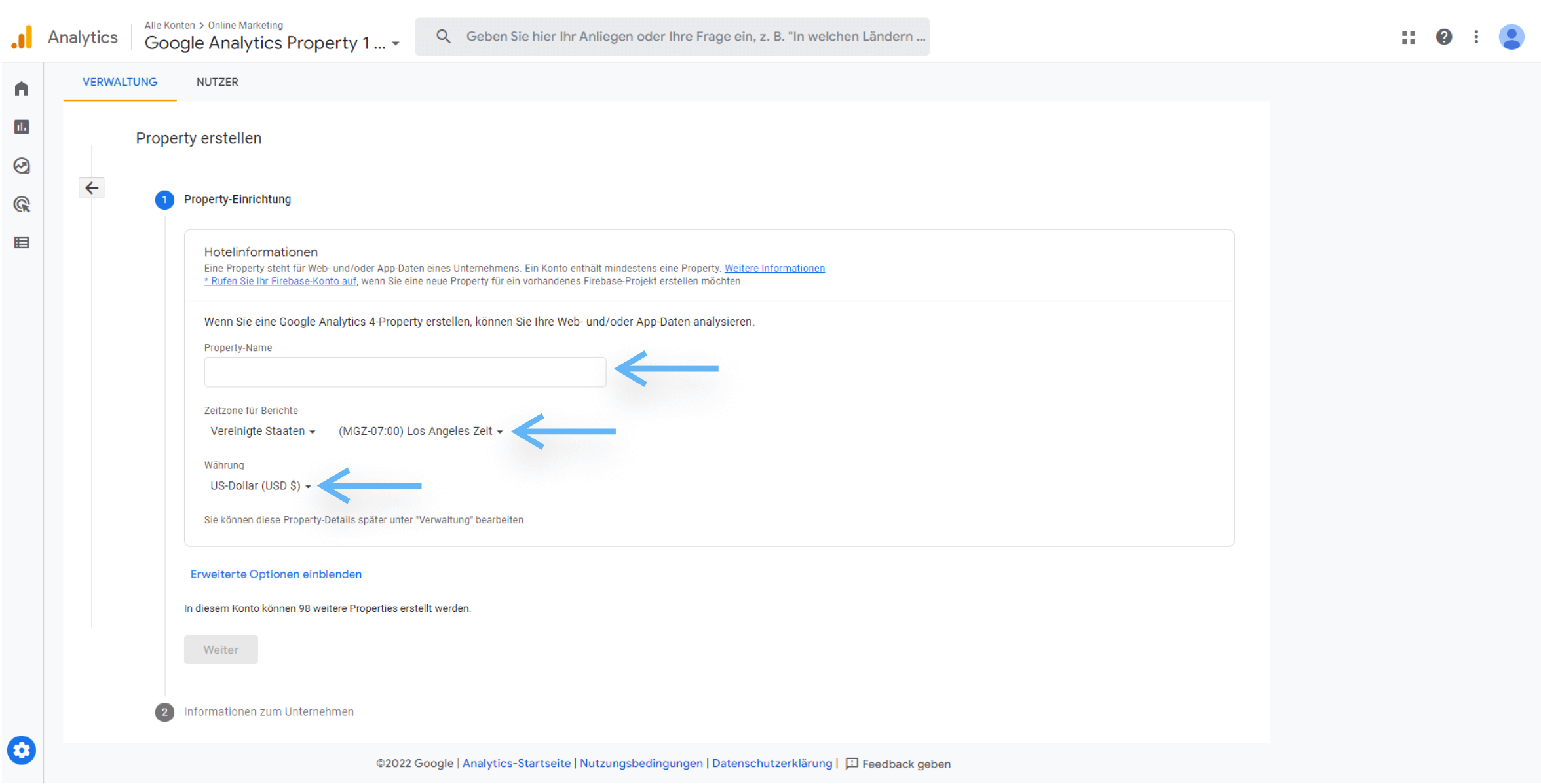Open the Los Angeles Zeit timezone dropdown
1541x784 pixels.
[x=420, y=431]
